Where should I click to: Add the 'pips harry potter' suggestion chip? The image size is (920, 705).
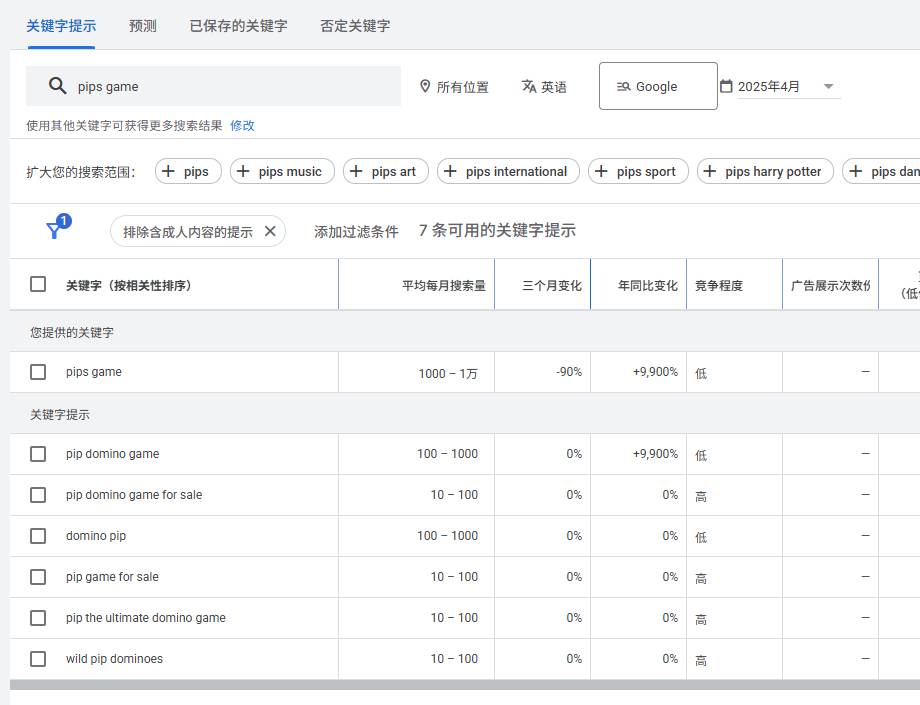pyautogui.click(x=765, y=171)
